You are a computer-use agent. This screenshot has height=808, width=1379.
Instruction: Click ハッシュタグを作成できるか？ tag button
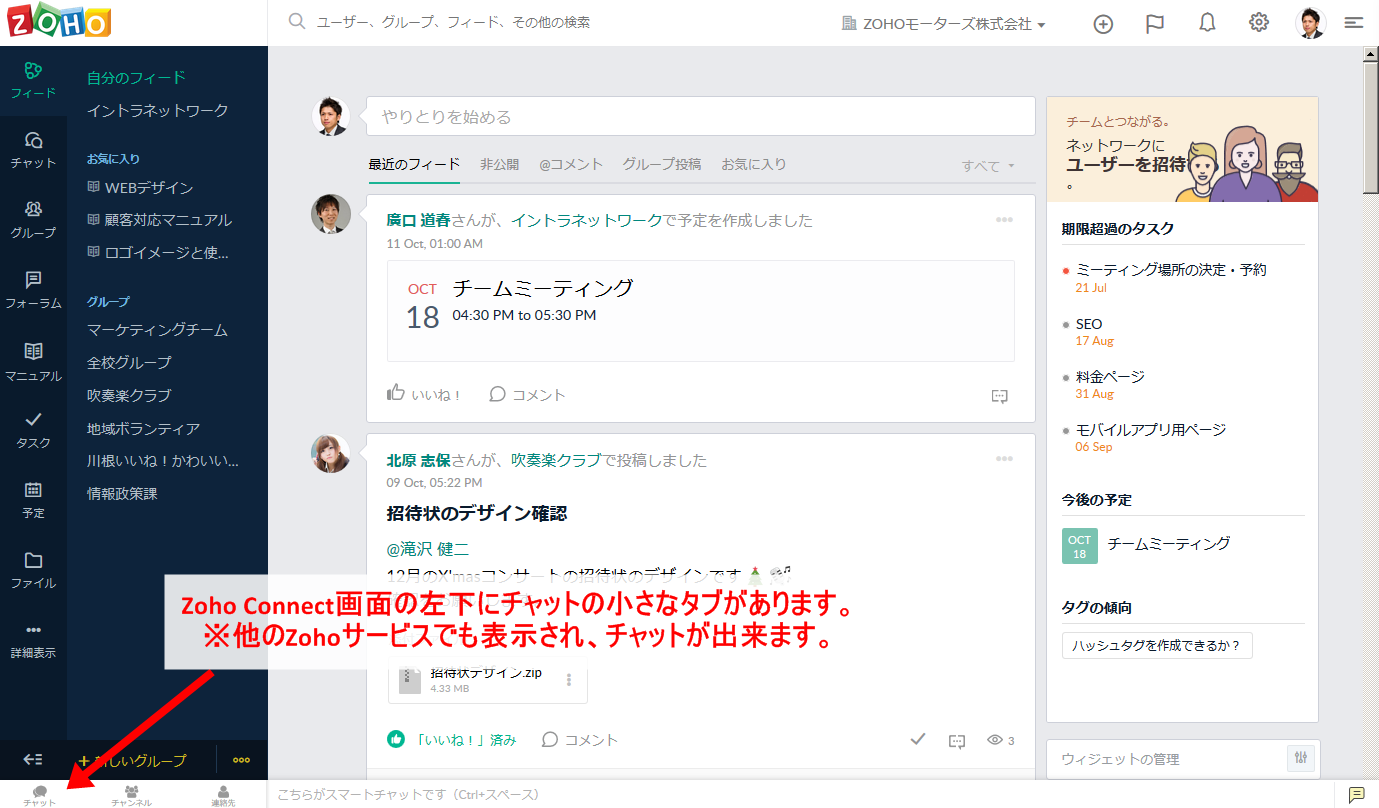[x=1157, y=645]
